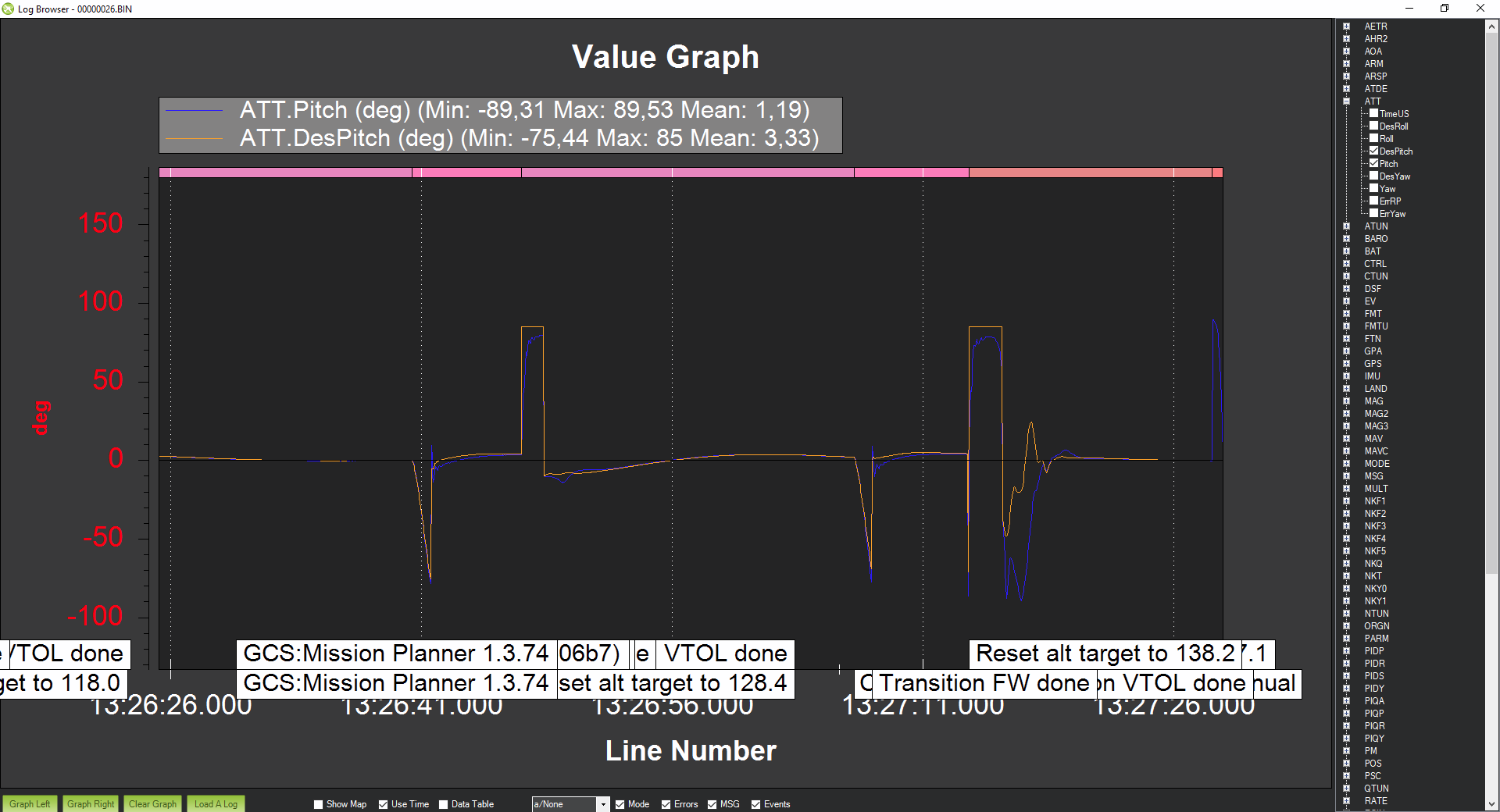Click the 'Reset alt target to 138.2' label
This screenshot has height=812, width=1500.
tap(1105, 654)
